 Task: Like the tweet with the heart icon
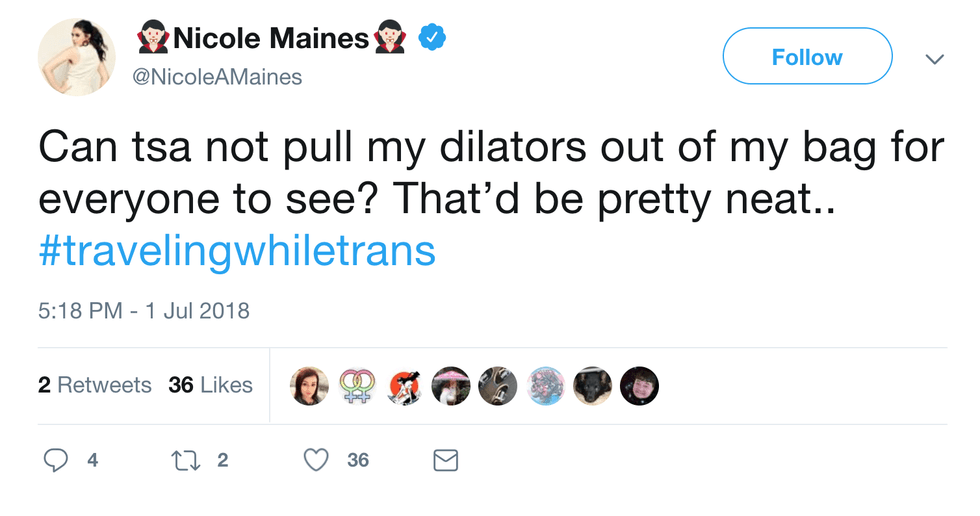(x=316, y=459)
